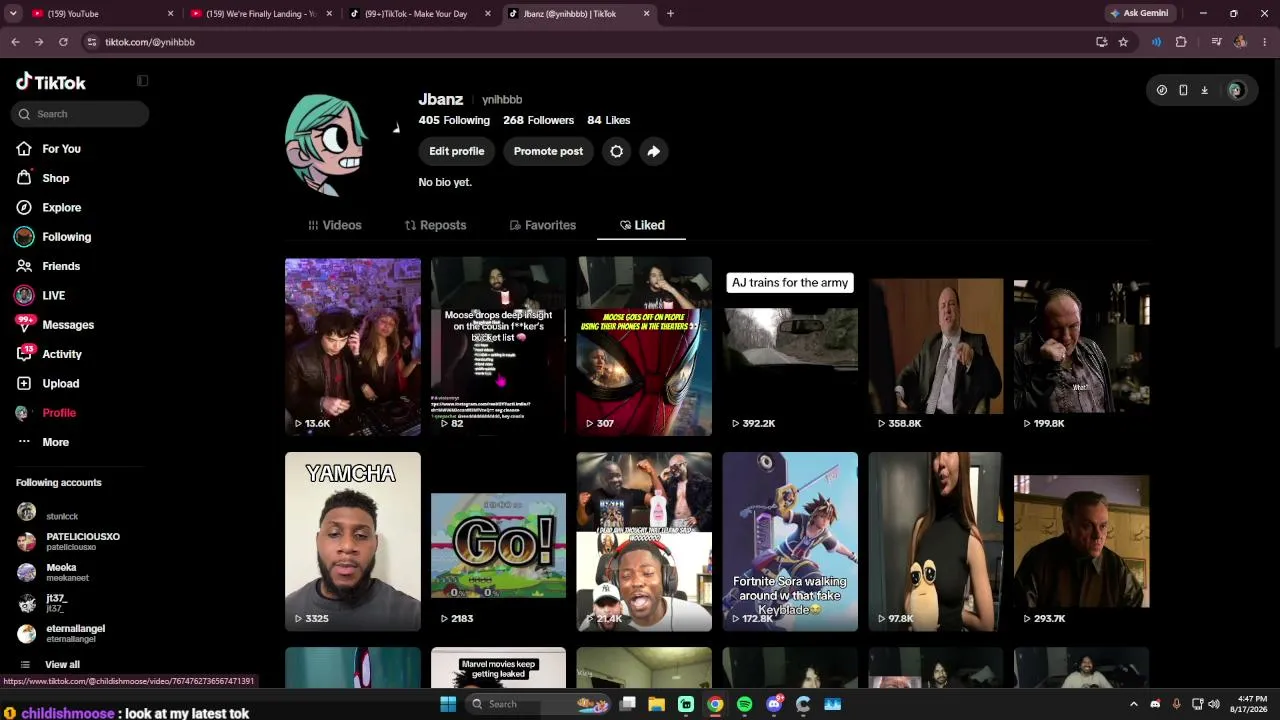
Task: Open Discord from the taskbar
Action: [774, 704]
